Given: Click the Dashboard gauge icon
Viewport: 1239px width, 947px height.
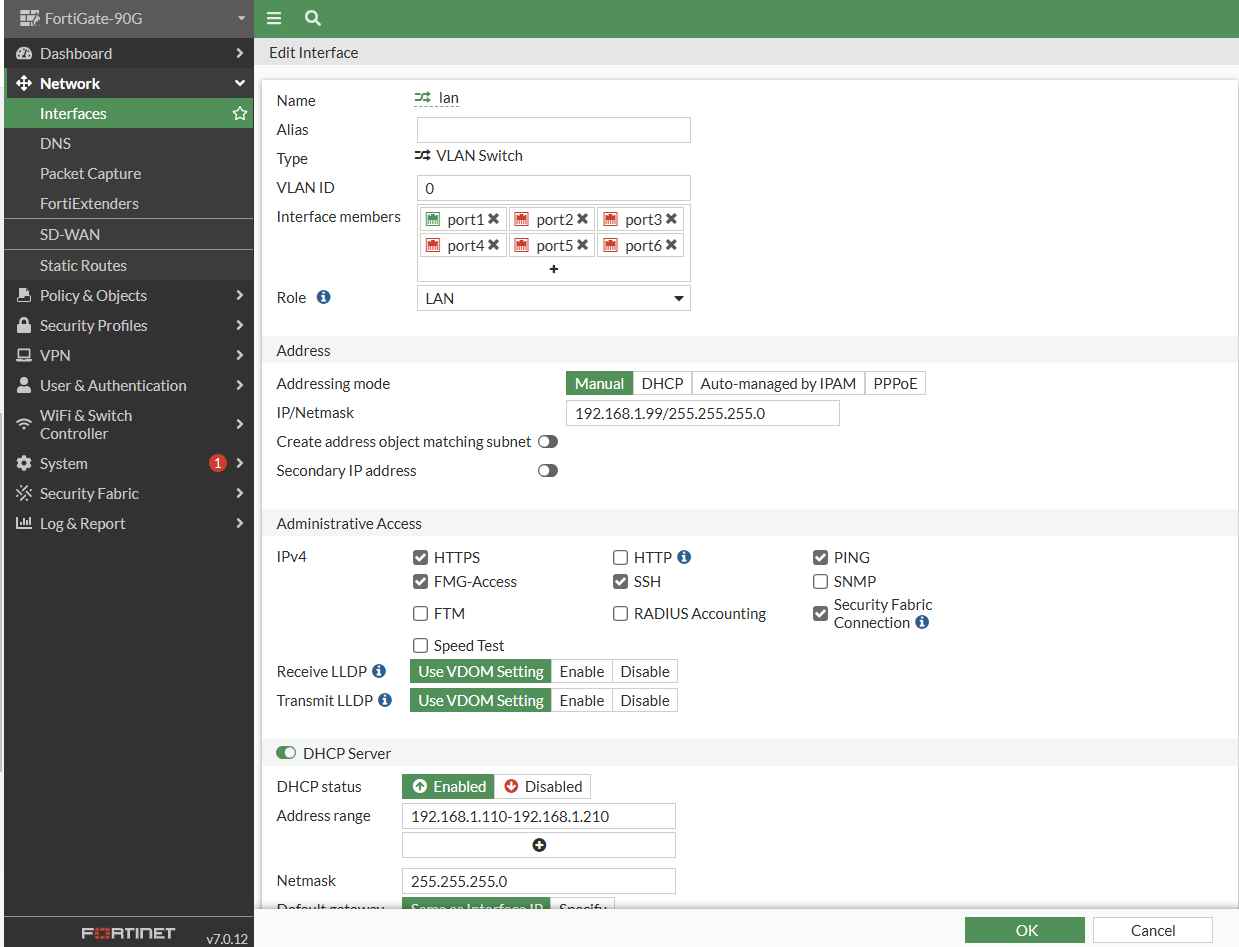Looking at the screenshot, I should (24, 53).
